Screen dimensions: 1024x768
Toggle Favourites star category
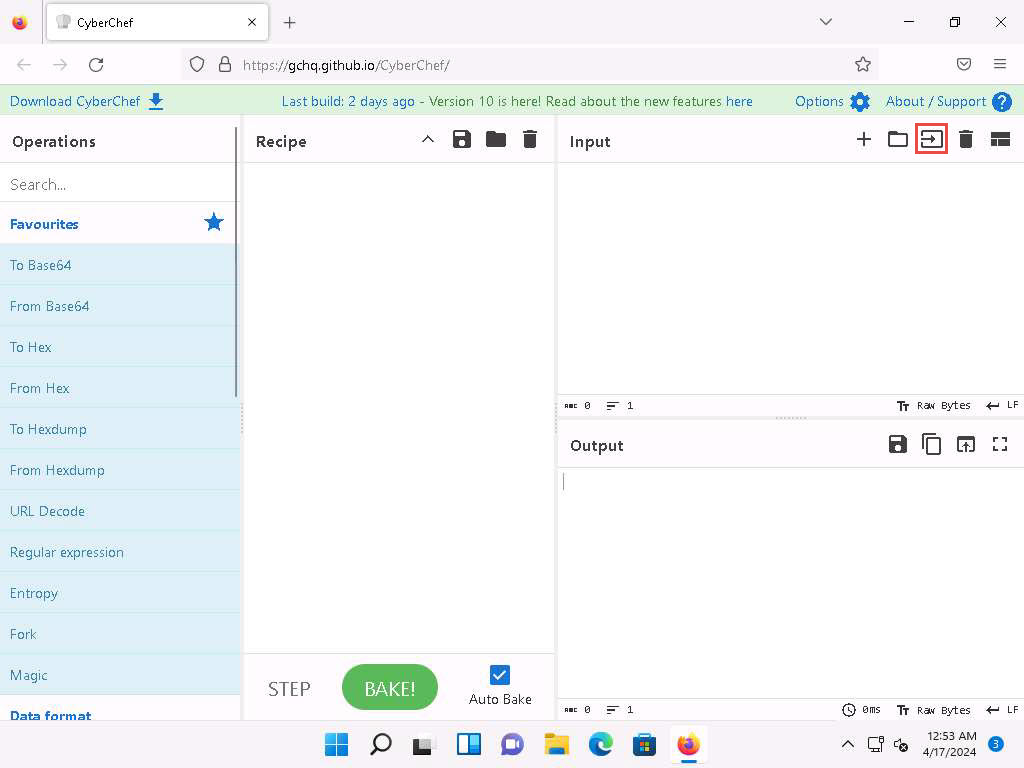click(x=214, y=223)
